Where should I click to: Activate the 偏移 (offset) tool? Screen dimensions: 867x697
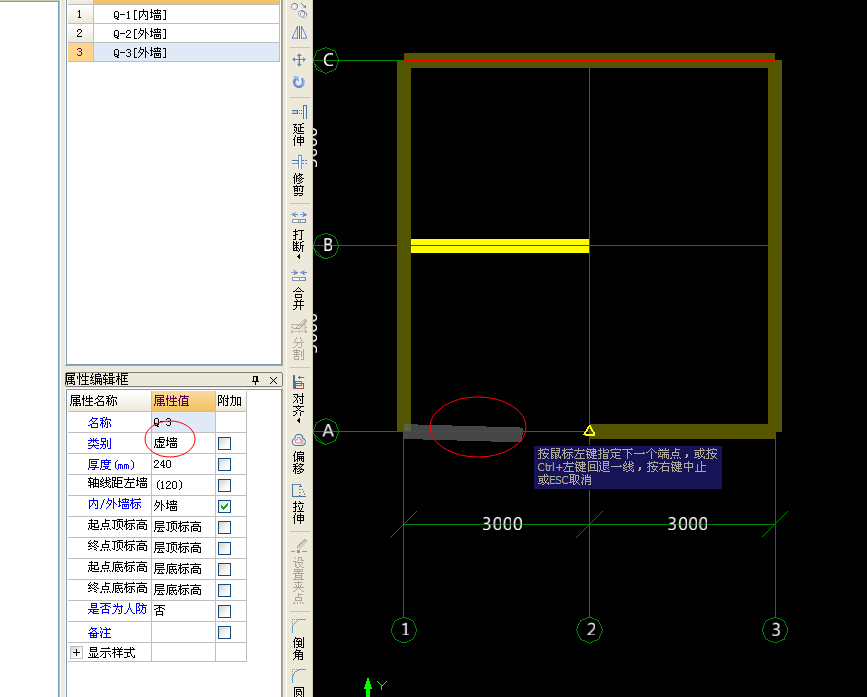(299, 454)
